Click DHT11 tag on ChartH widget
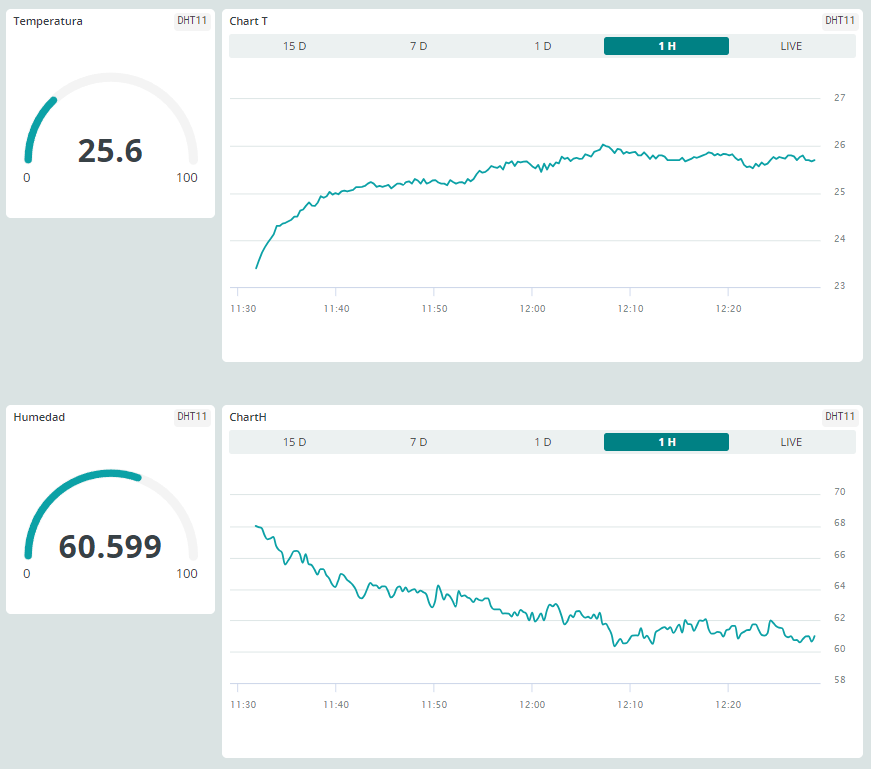This screenshot has width=871, height=769. tap(839, 417)
